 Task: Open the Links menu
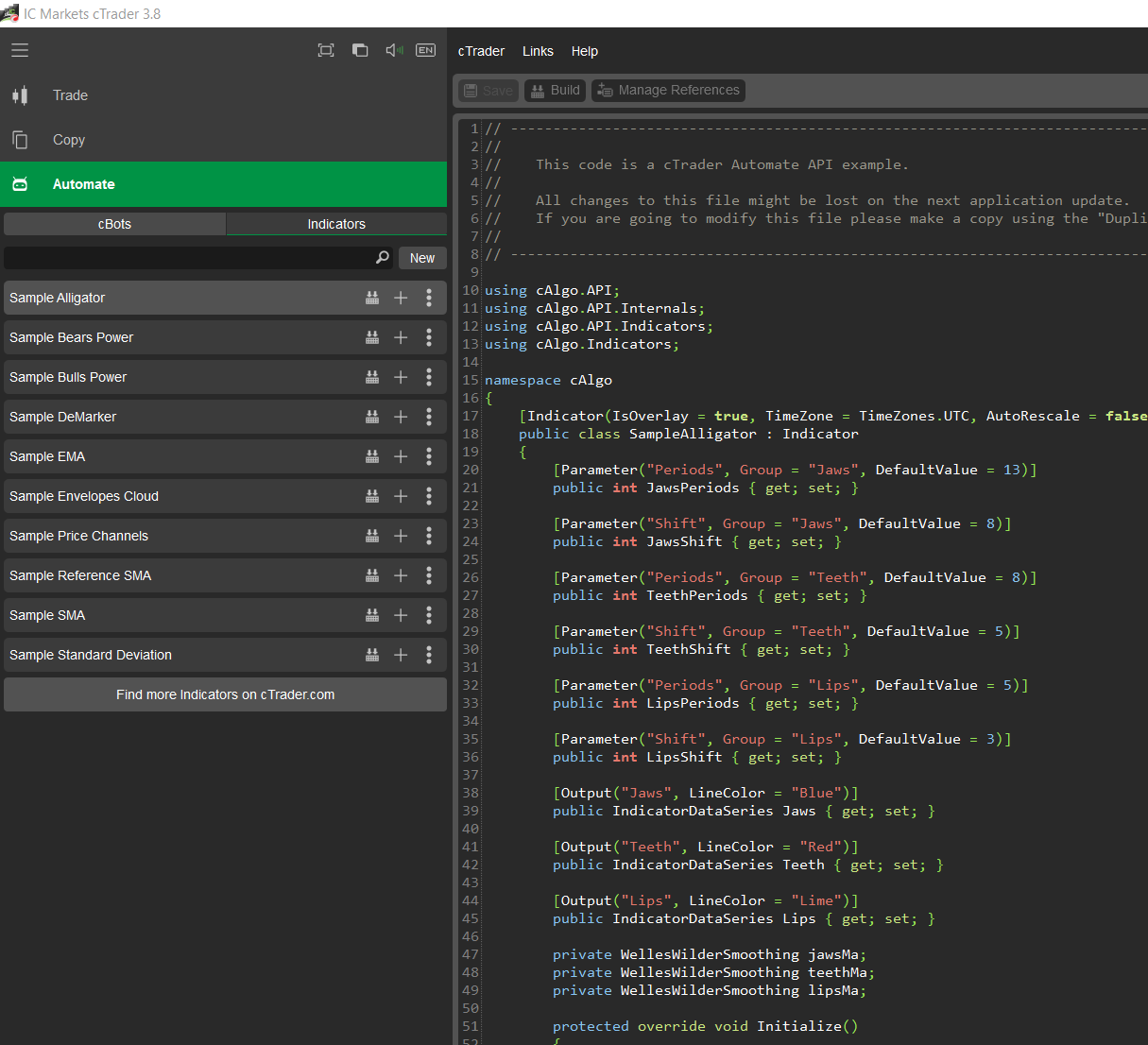click(538, 51)
